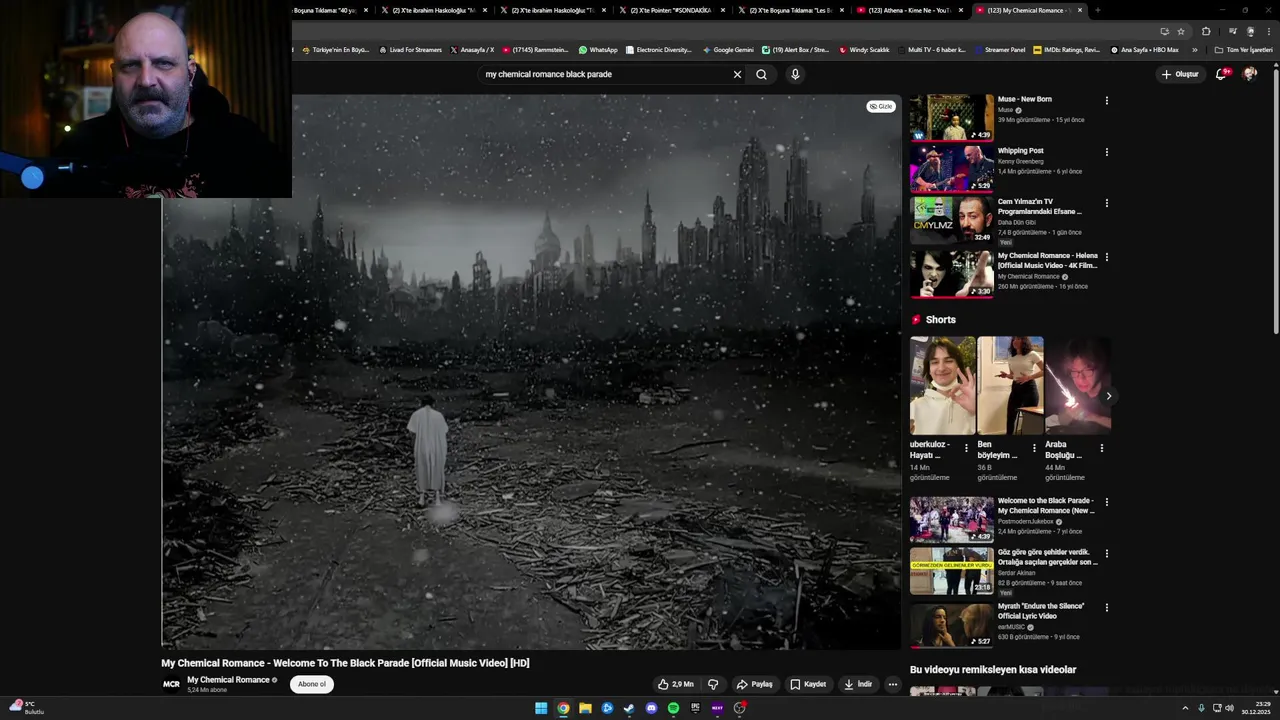The width and height of the screenshot is (1280, 720).
Task: Open more actions ellipsis under the video
Action: point(893,684)
